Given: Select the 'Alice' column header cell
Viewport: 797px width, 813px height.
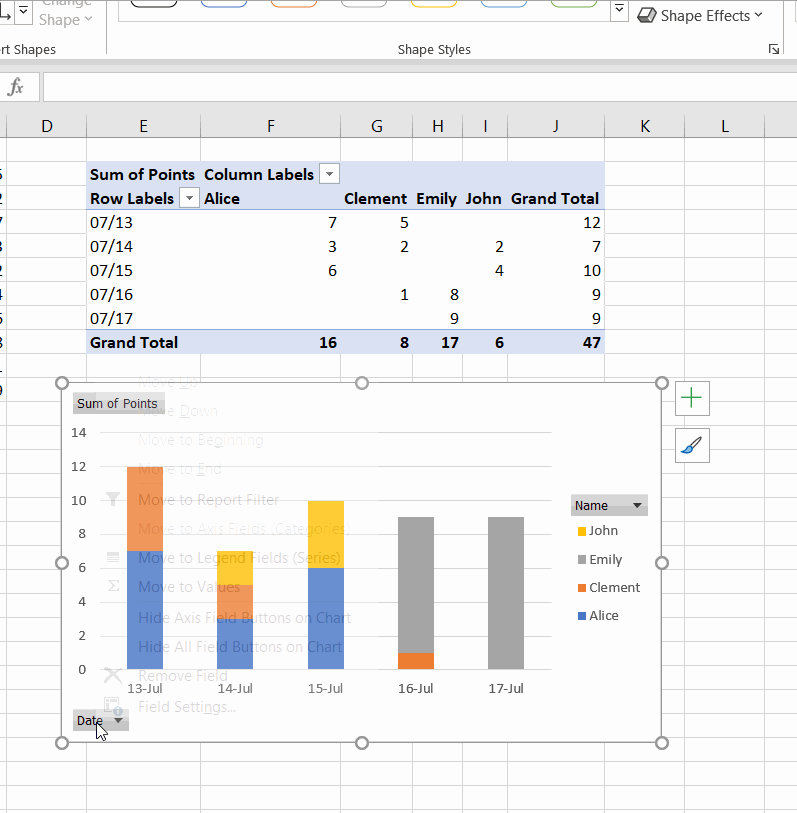Looking at the screenshot, I should click(x=271, y=198).
